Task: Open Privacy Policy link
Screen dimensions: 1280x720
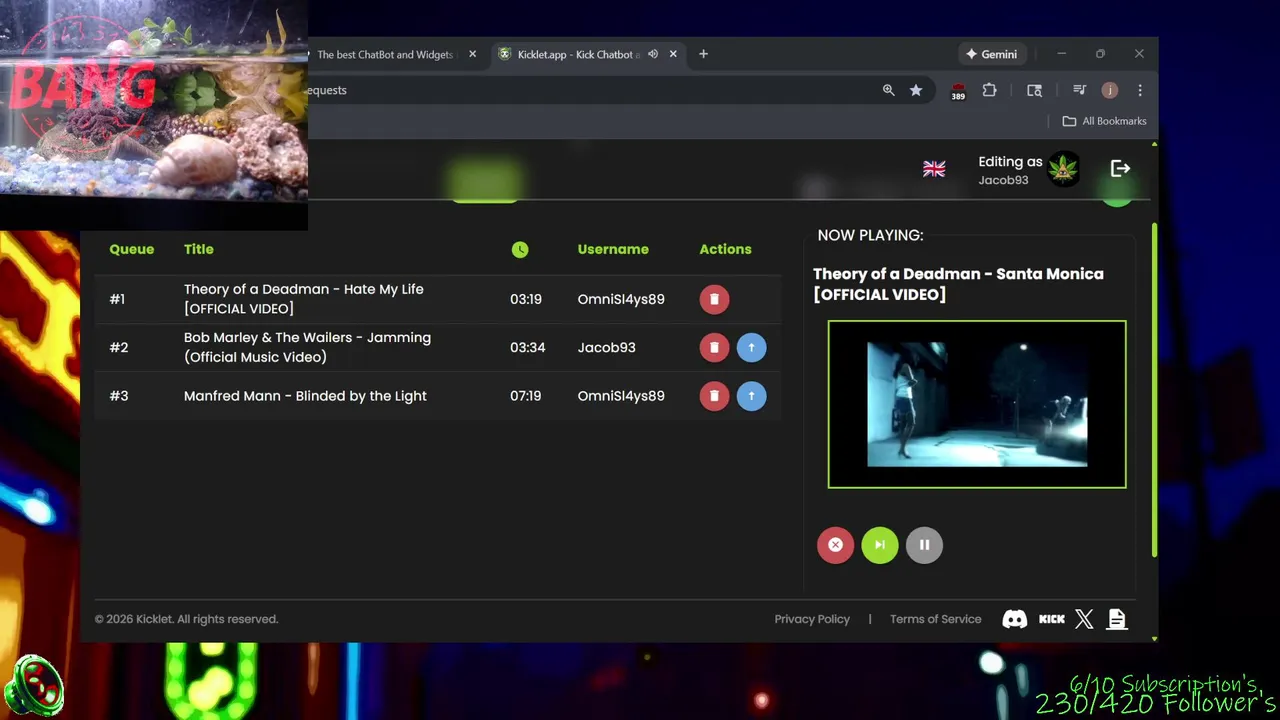Action: 812,619
